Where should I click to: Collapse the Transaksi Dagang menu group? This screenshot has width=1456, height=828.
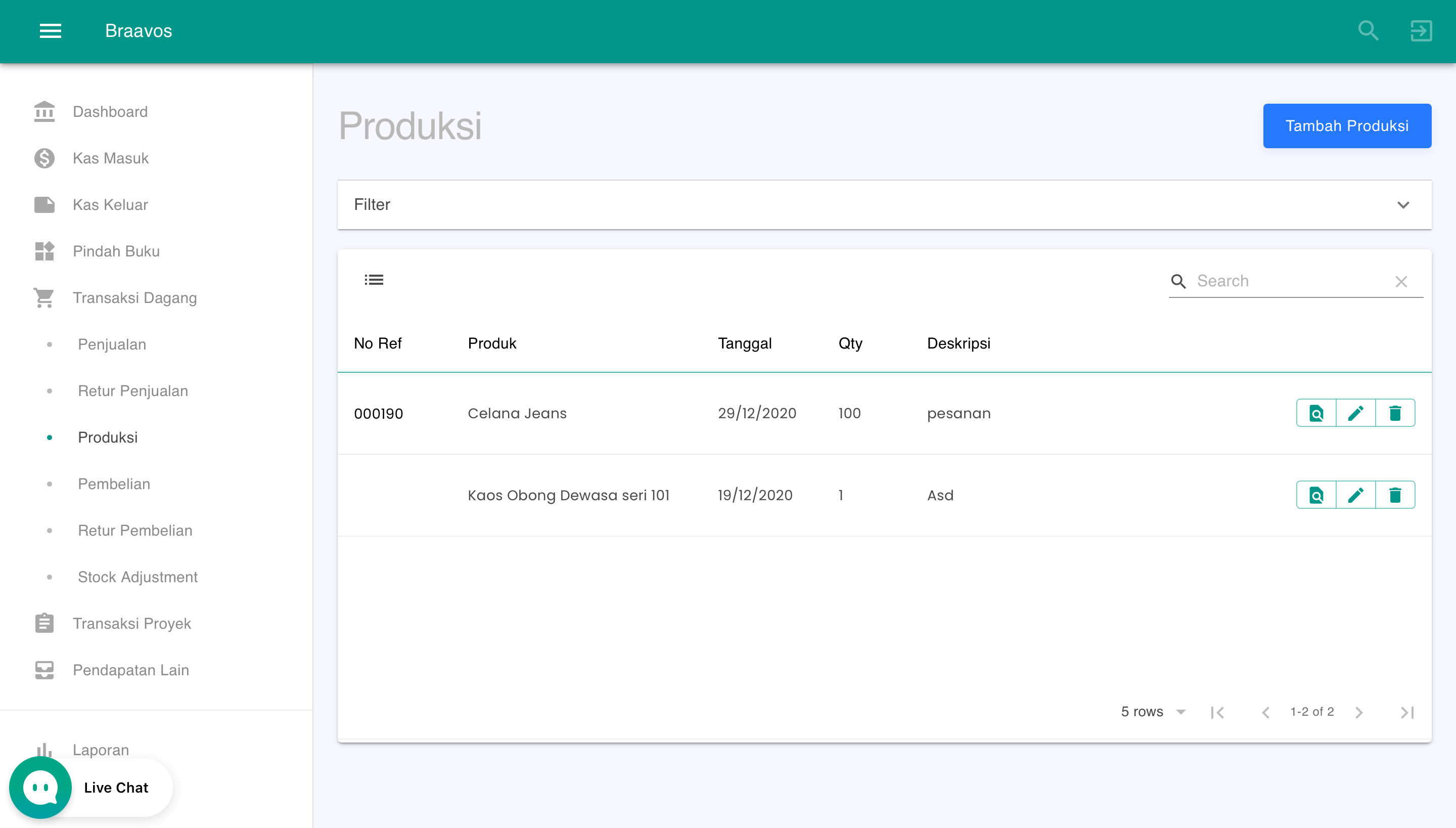[x=134, y=297]
